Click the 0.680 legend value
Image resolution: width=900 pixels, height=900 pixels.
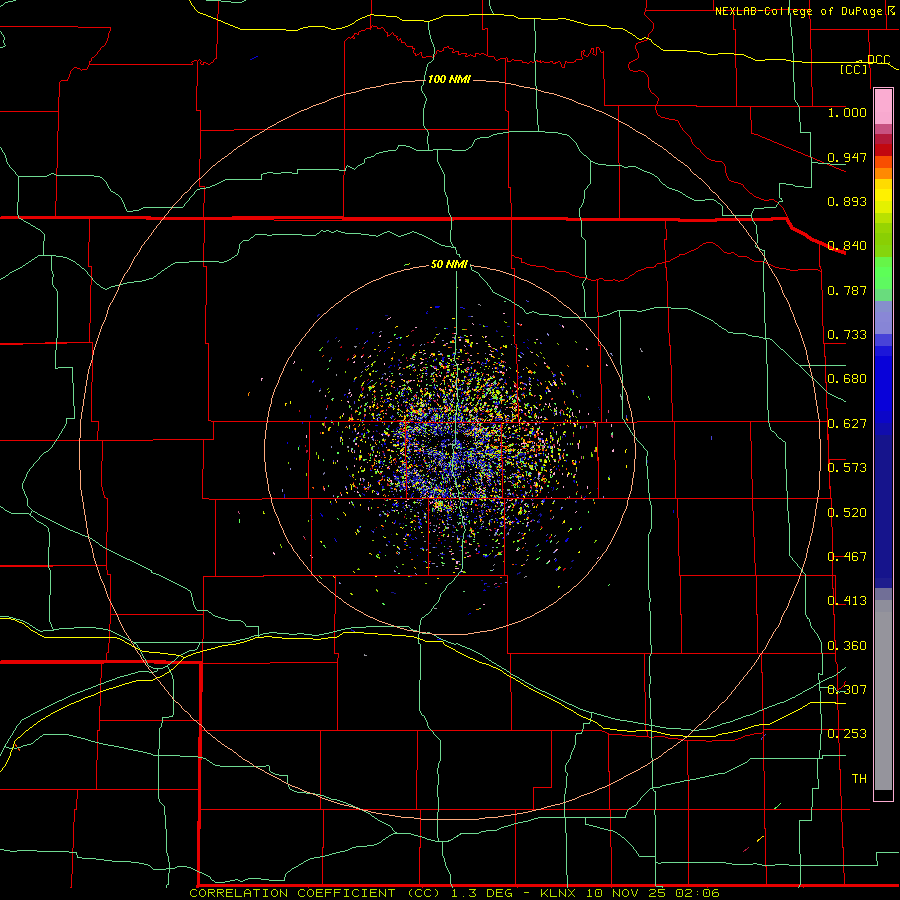[847, 379]
